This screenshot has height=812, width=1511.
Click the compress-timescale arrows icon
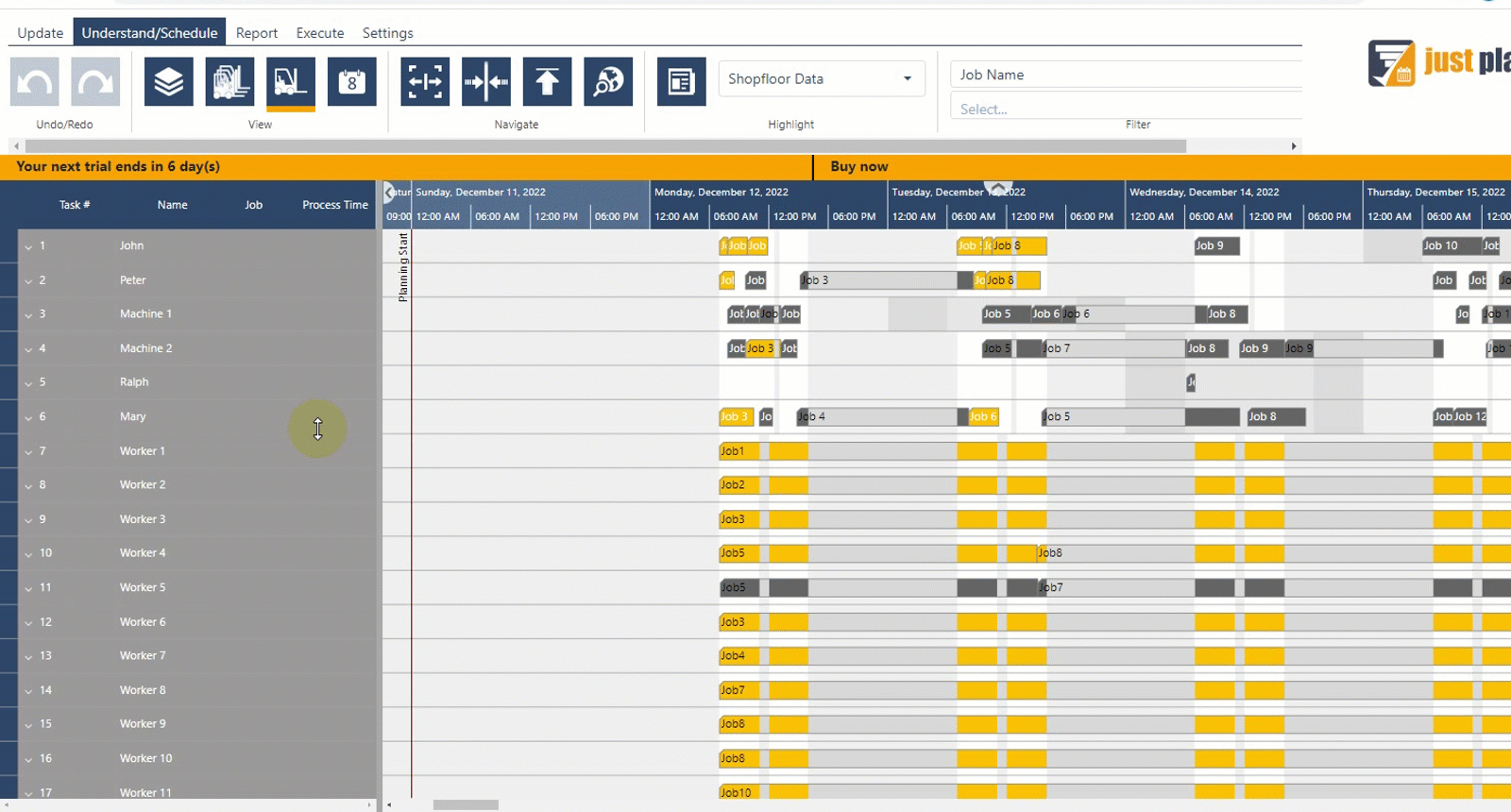(x=486, y=81)
